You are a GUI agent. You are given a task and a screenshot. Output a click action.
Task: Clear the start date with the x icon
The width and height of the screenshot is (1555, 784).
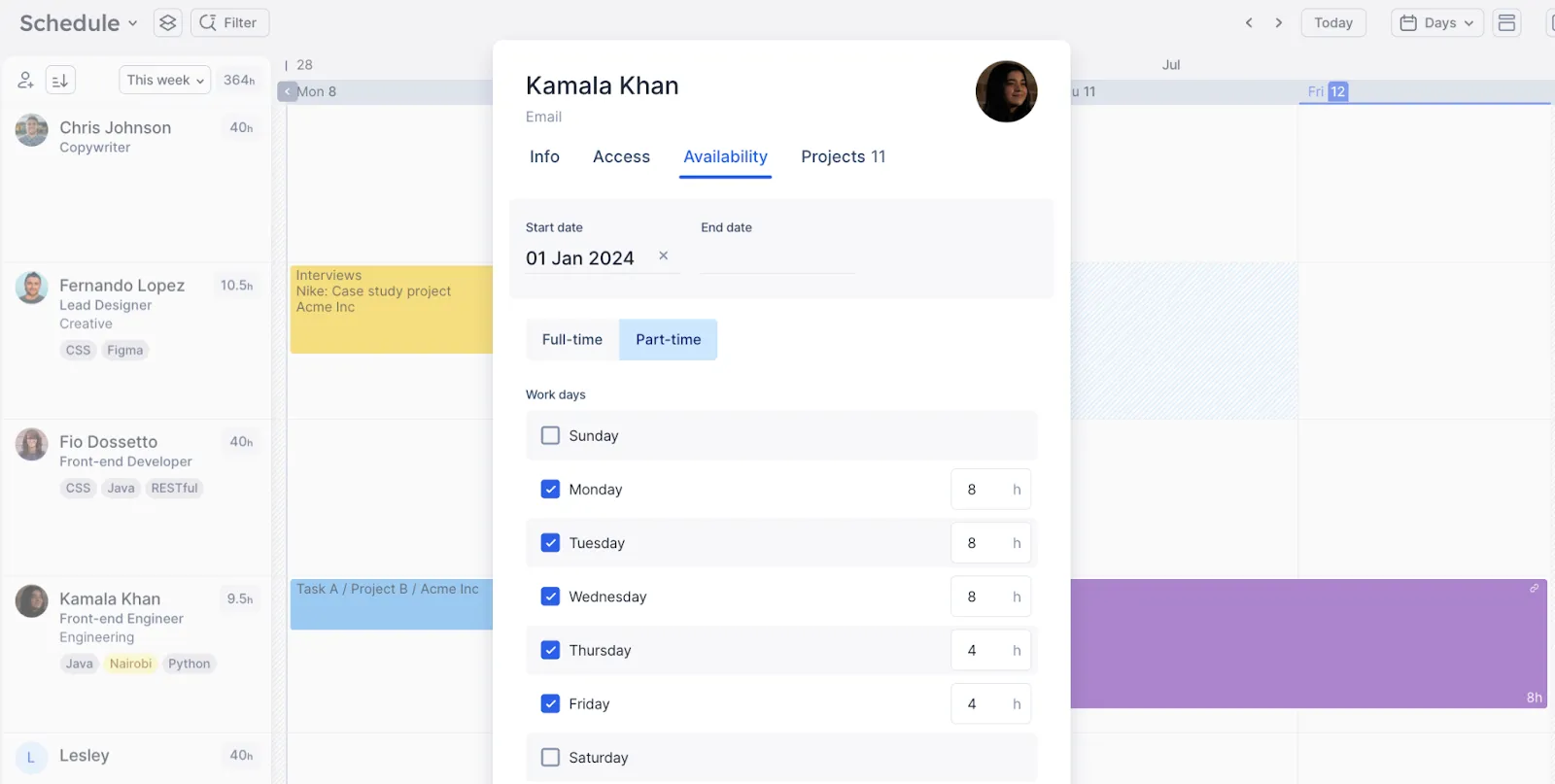click(x=664, y=256)
